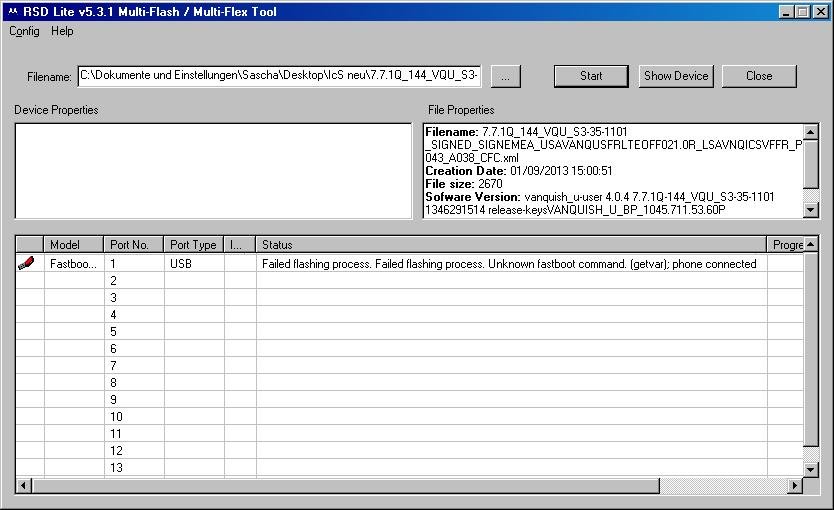Click the Show Device button

pos(676,76)
